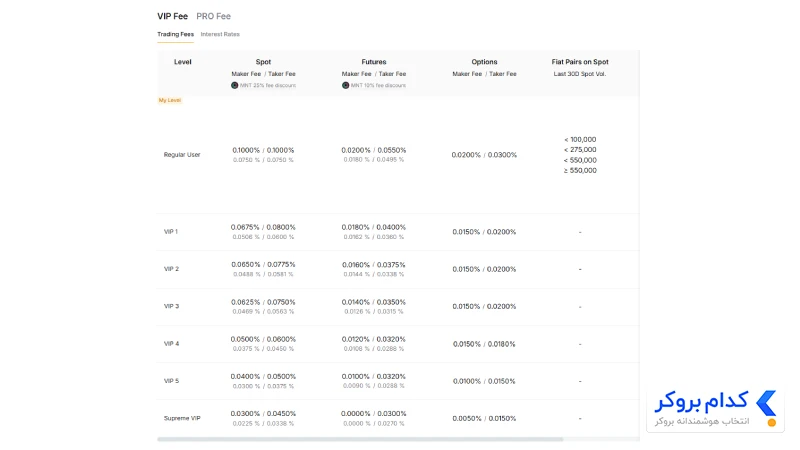
Task: Click MNT 10% fee discount text
Action: [378, 85]
